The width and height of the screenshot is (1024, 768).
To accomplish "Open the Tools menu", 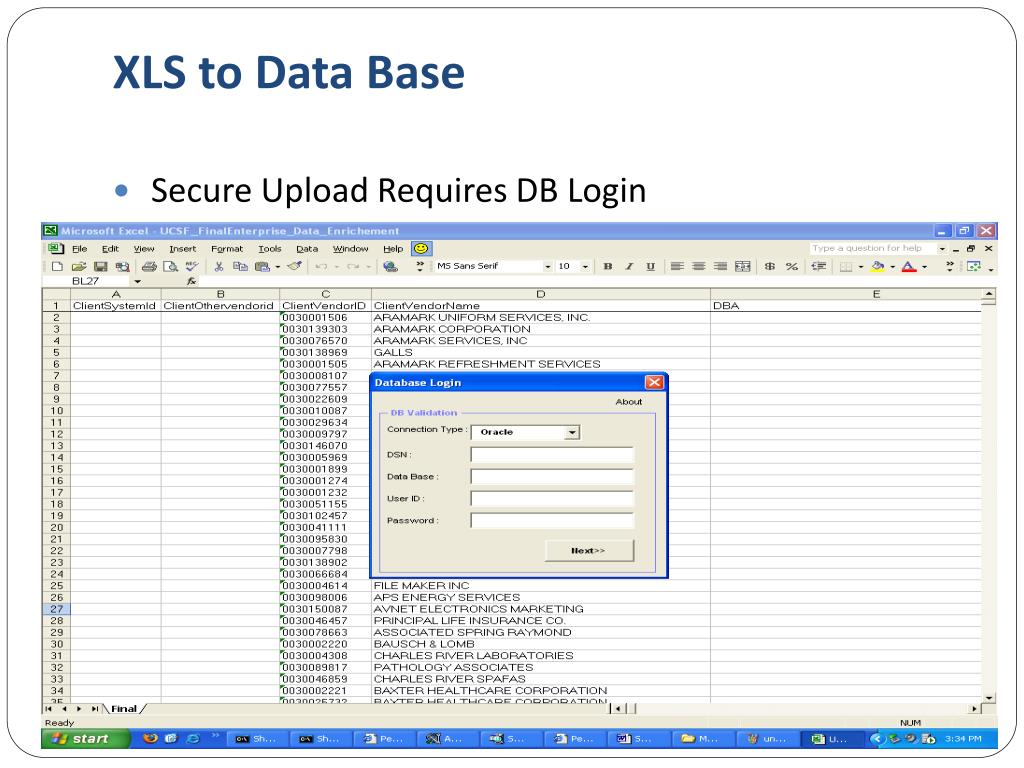I will 269,249.
